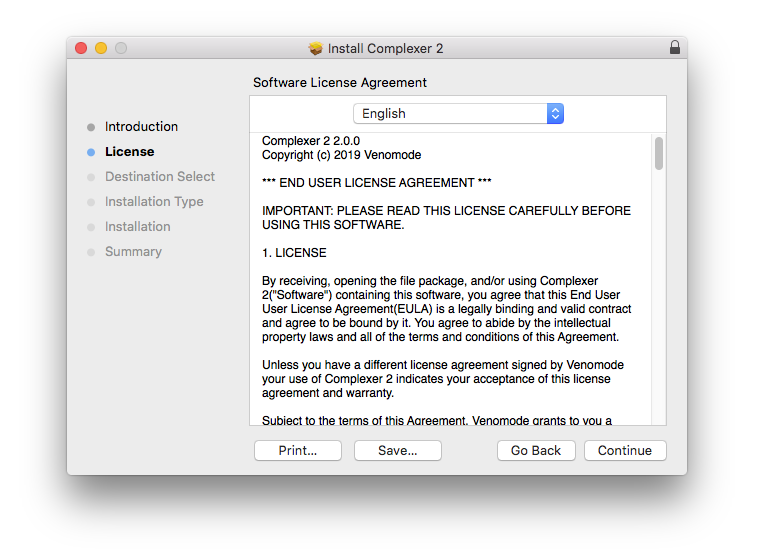Image resolution: width=758 pixels, height=552 pixels.
Task: Click the blue arrows on language selector
Action: click(555, 114)
